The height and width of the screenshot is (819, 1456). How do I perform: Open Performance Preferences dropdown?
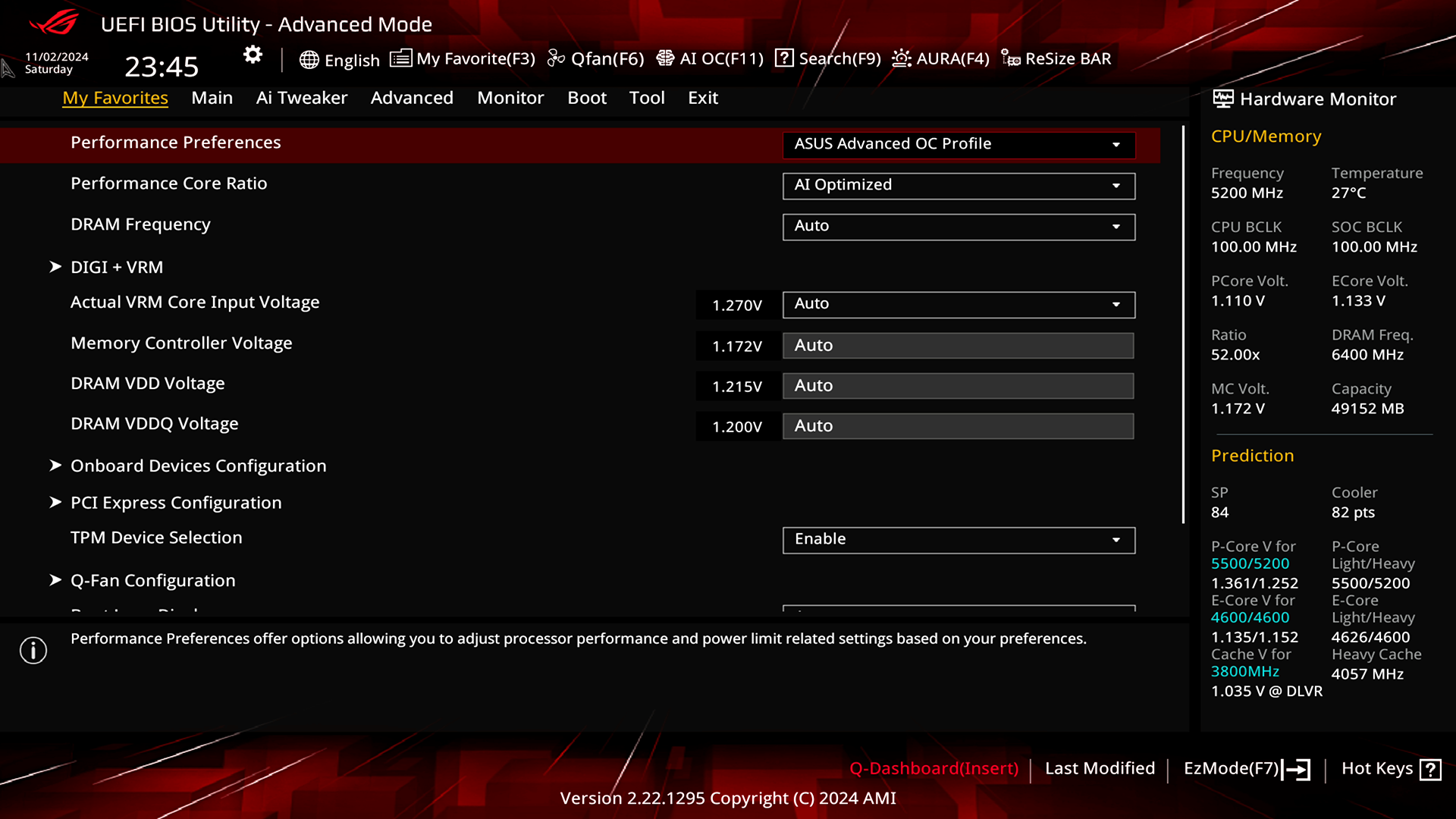[x=959, y=144]
